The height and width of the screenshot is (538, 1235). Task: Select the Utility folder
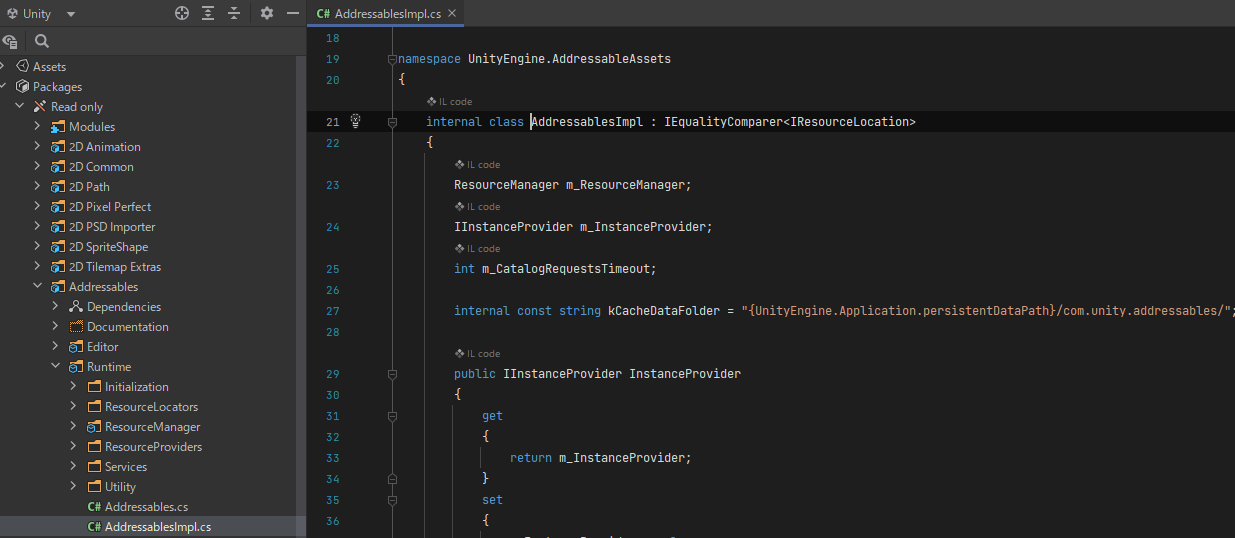pos(120,486)
